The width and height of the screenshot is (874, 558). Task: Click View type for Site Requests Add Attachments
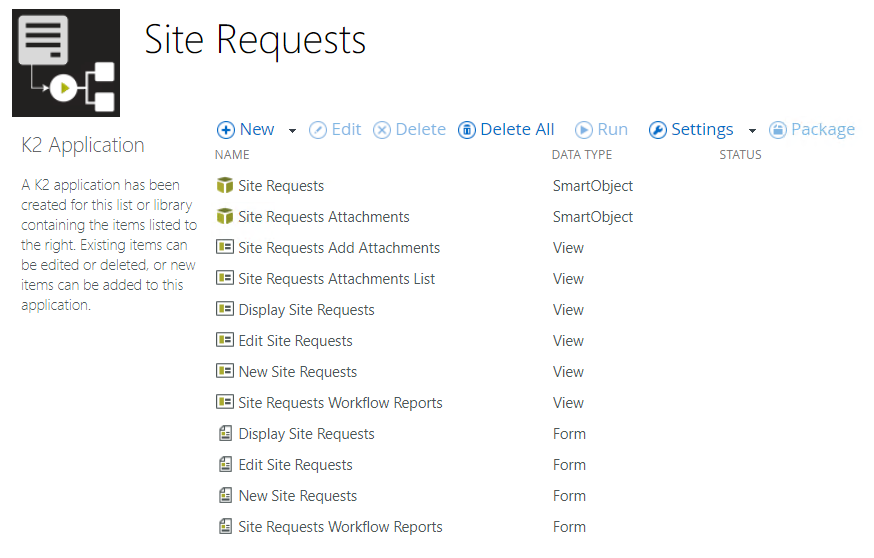pos(568,248)
